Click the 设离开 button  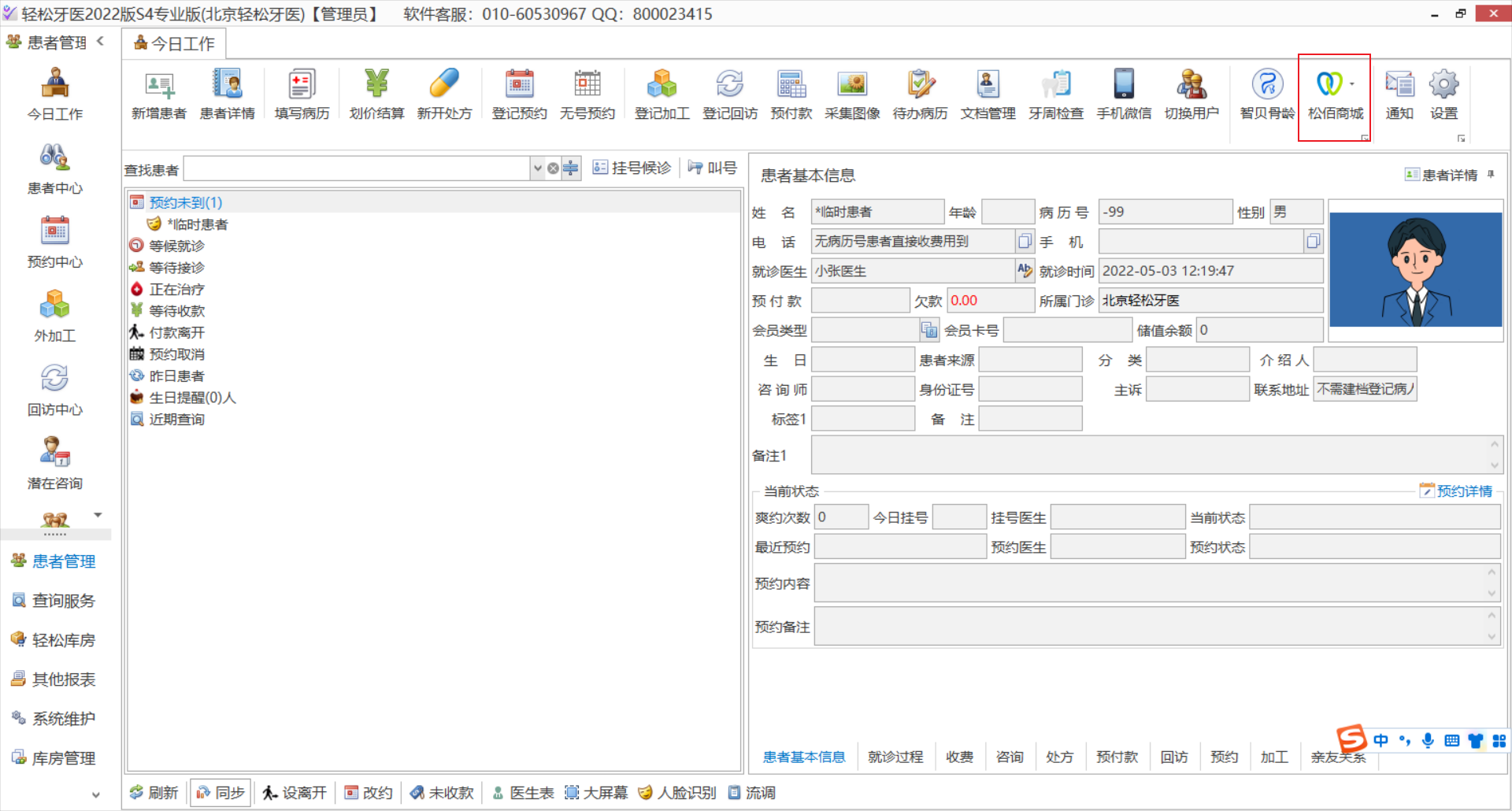click(x=295, y=793)
